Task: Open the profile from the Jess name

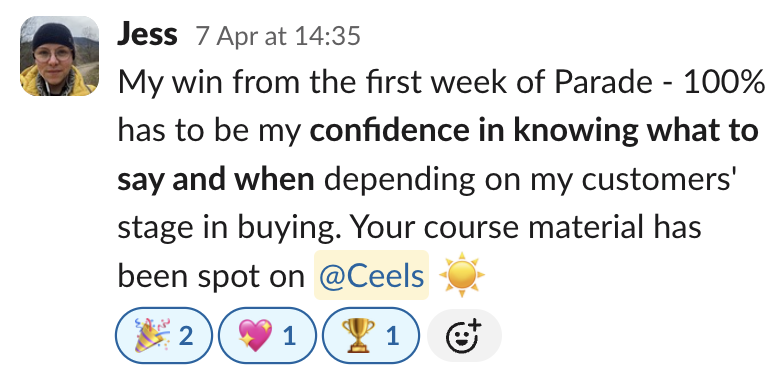Action: [x=147, y=34]
